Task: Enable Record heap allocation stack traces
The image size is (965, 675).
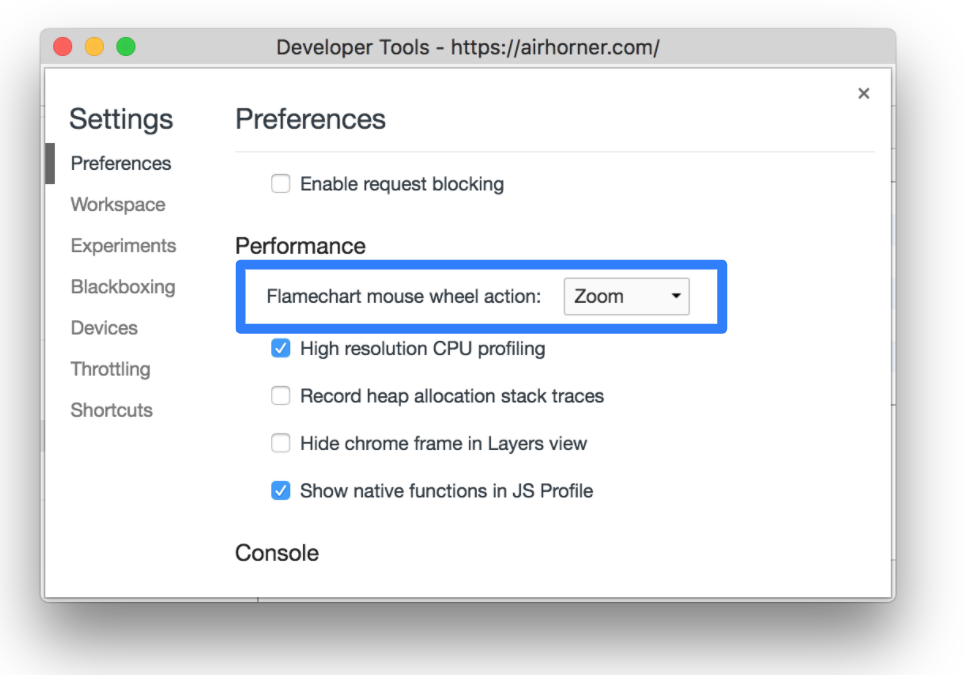Action: 281,396
